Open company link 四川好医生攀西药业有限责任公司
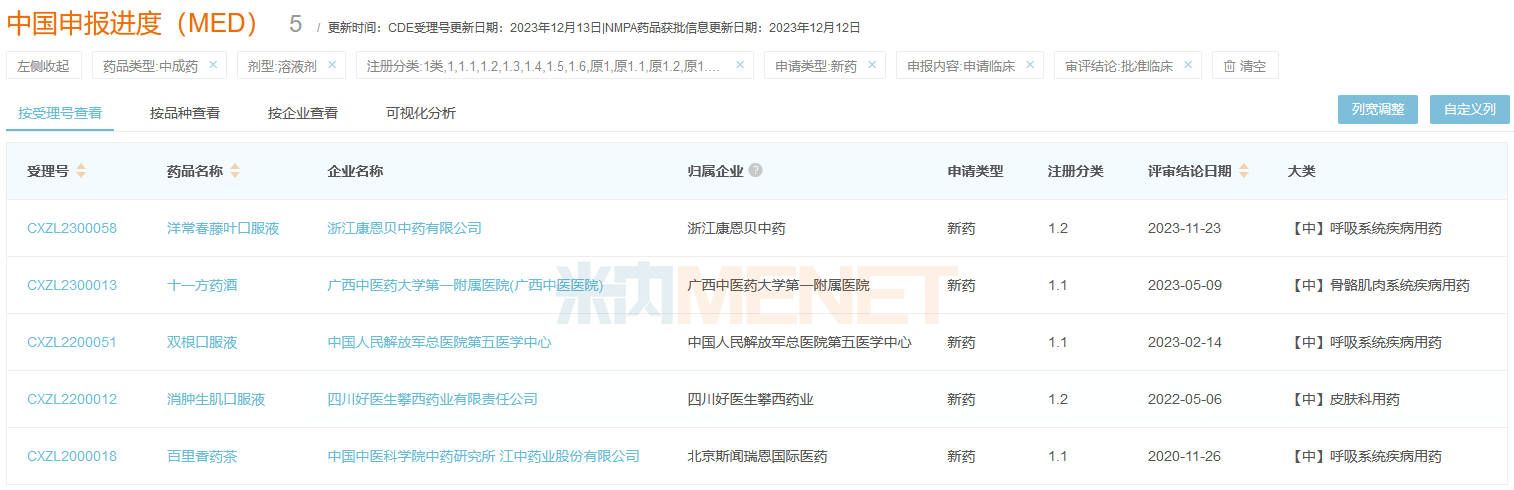Image resolution: width=1514 pixels, height=490 pixels. [432, 399]
